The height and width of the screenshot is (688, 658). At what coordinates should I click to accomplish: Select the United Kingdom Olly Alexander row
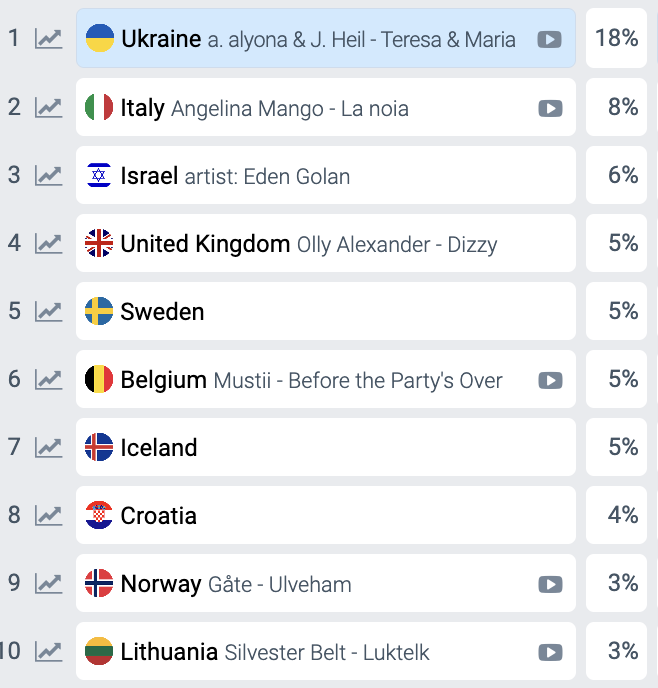coord(326,243)
